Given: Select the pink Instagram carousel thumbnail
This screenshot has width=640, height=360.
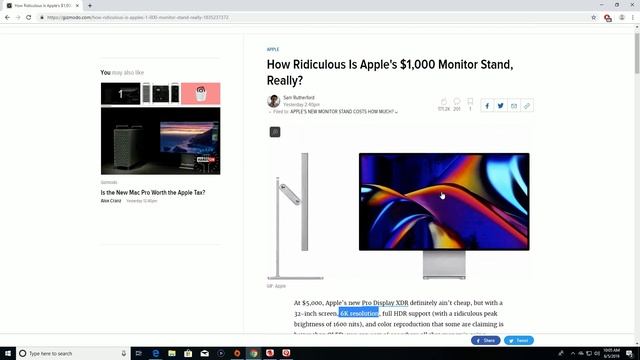Looking at the screenshot, I should coord(200,93).
